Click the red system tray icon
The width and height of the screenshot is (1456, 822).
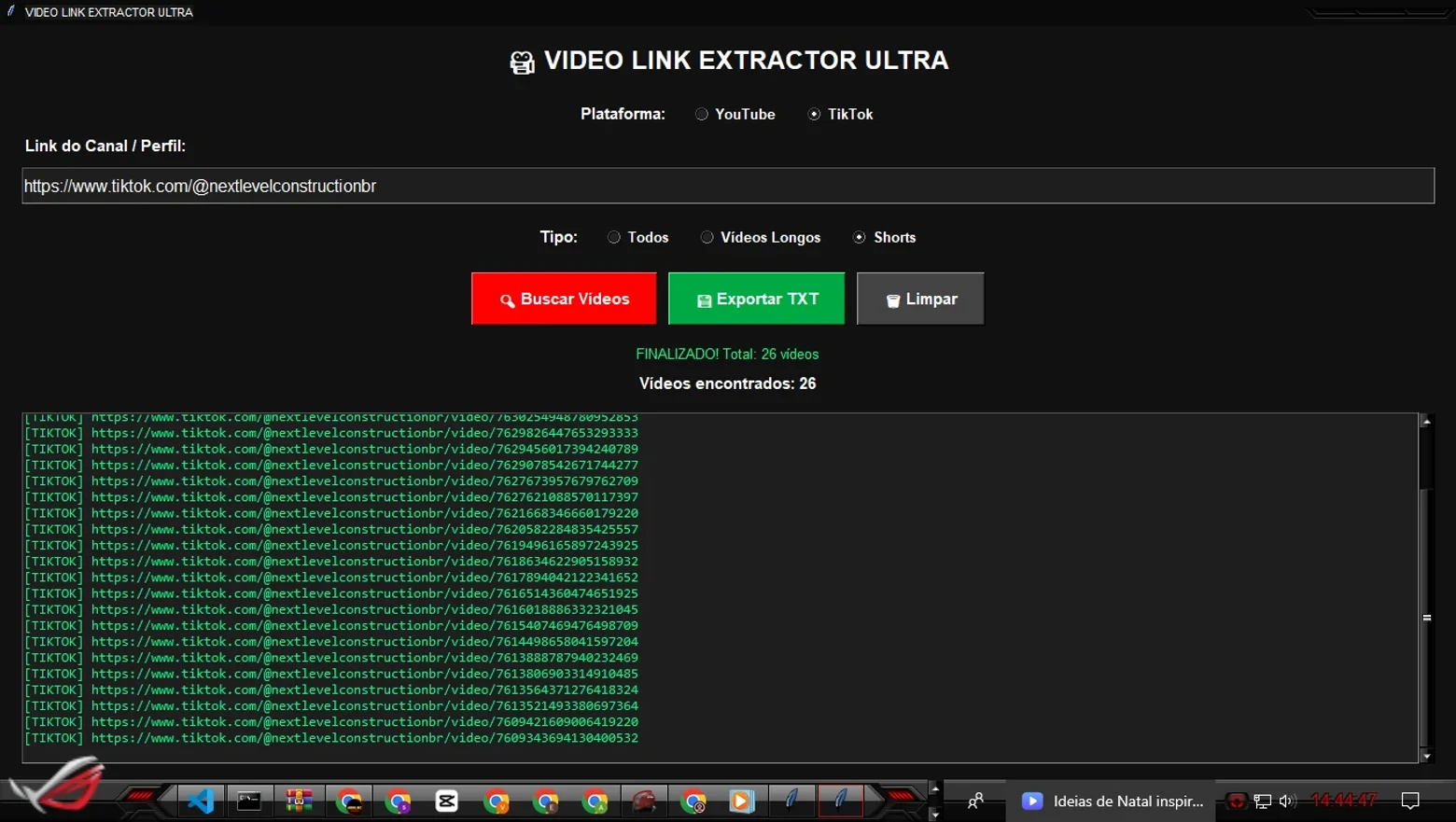click(x=1236, y=801)
